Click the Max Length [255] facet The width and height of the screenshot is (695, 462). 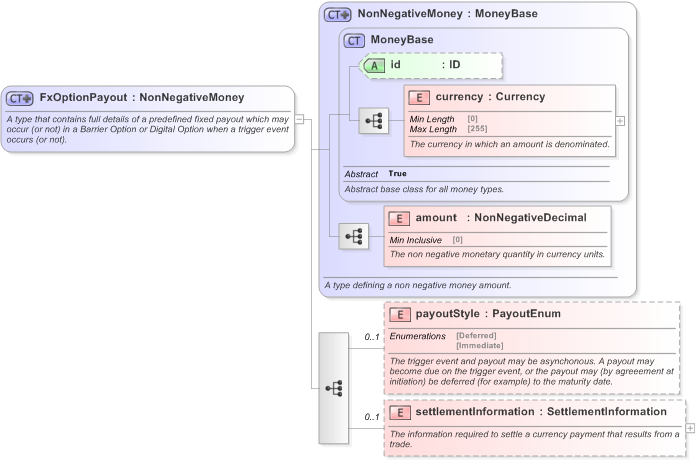[x=448, y=129]
